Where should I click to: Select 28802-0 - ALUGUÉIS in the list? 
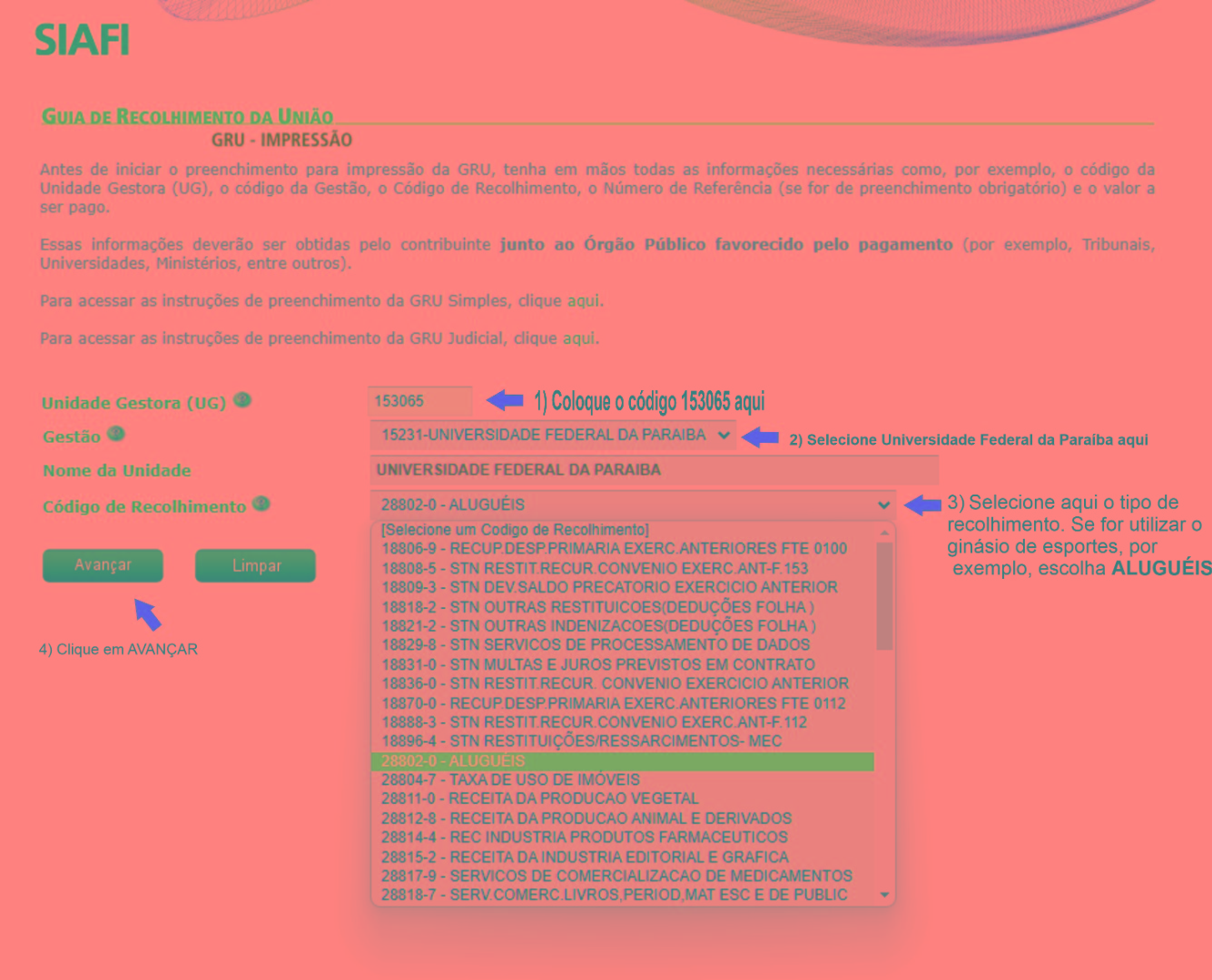[623, 761]
